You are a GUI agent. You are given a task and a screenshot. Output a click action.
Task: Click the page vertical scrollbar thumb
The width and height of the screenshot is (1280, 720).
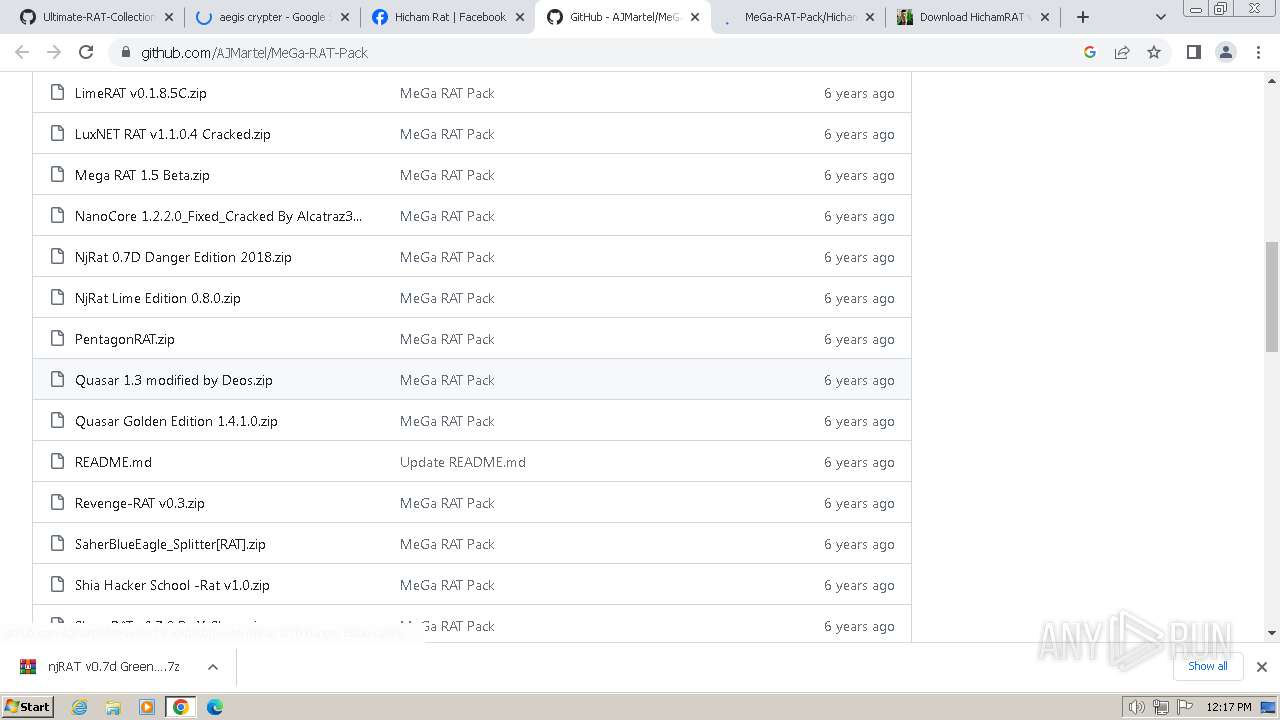(x=1272, y=296)
